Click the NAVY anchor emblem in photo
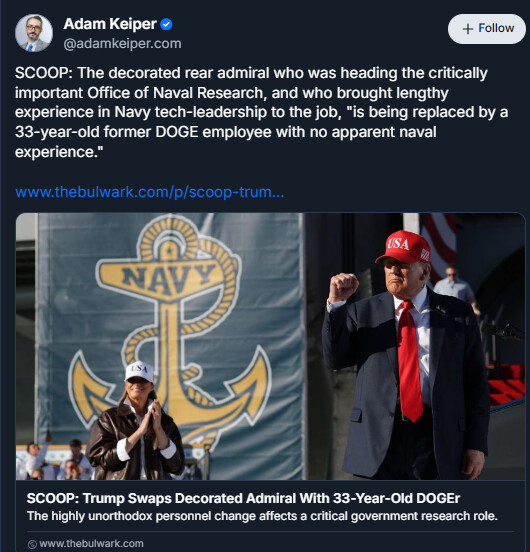The image size is (530, 552). point(169,327)
